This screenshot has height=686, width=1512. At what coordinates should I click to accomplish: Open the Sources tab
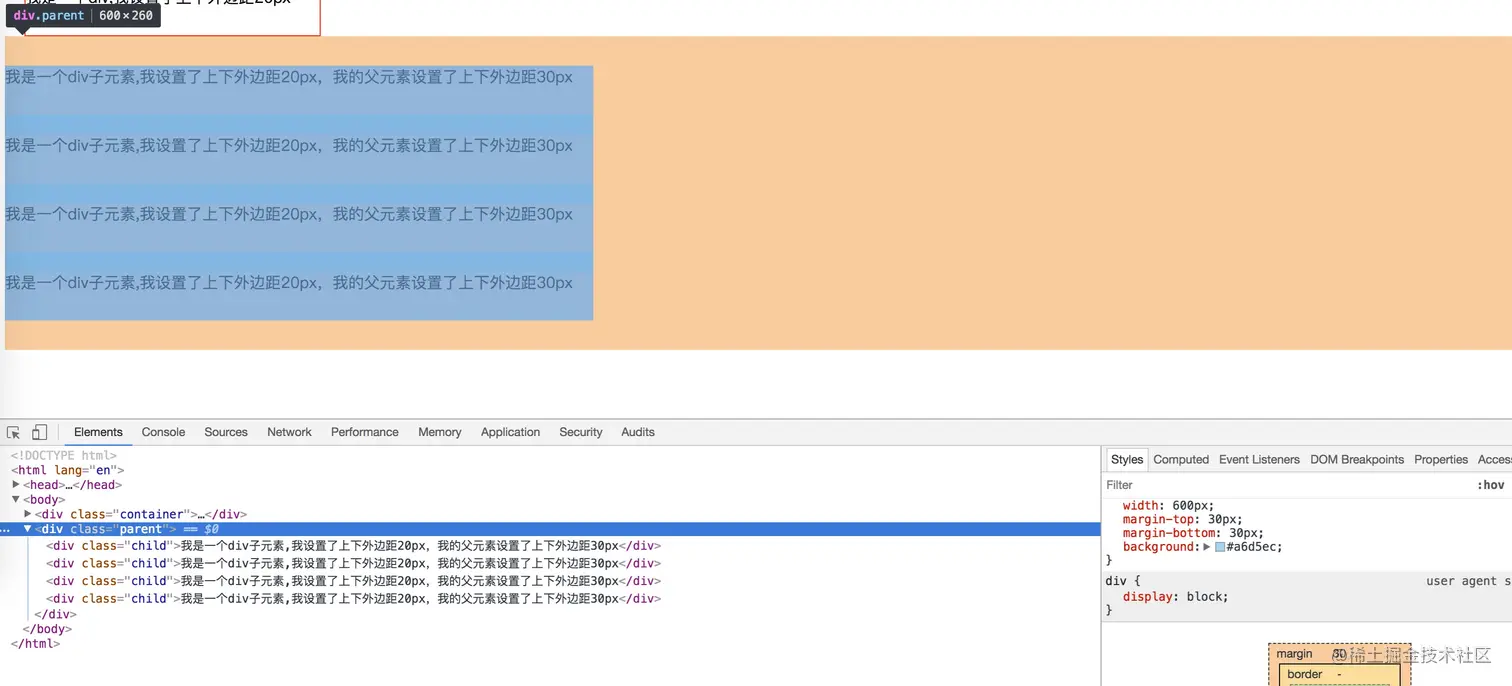coord(226,432)
